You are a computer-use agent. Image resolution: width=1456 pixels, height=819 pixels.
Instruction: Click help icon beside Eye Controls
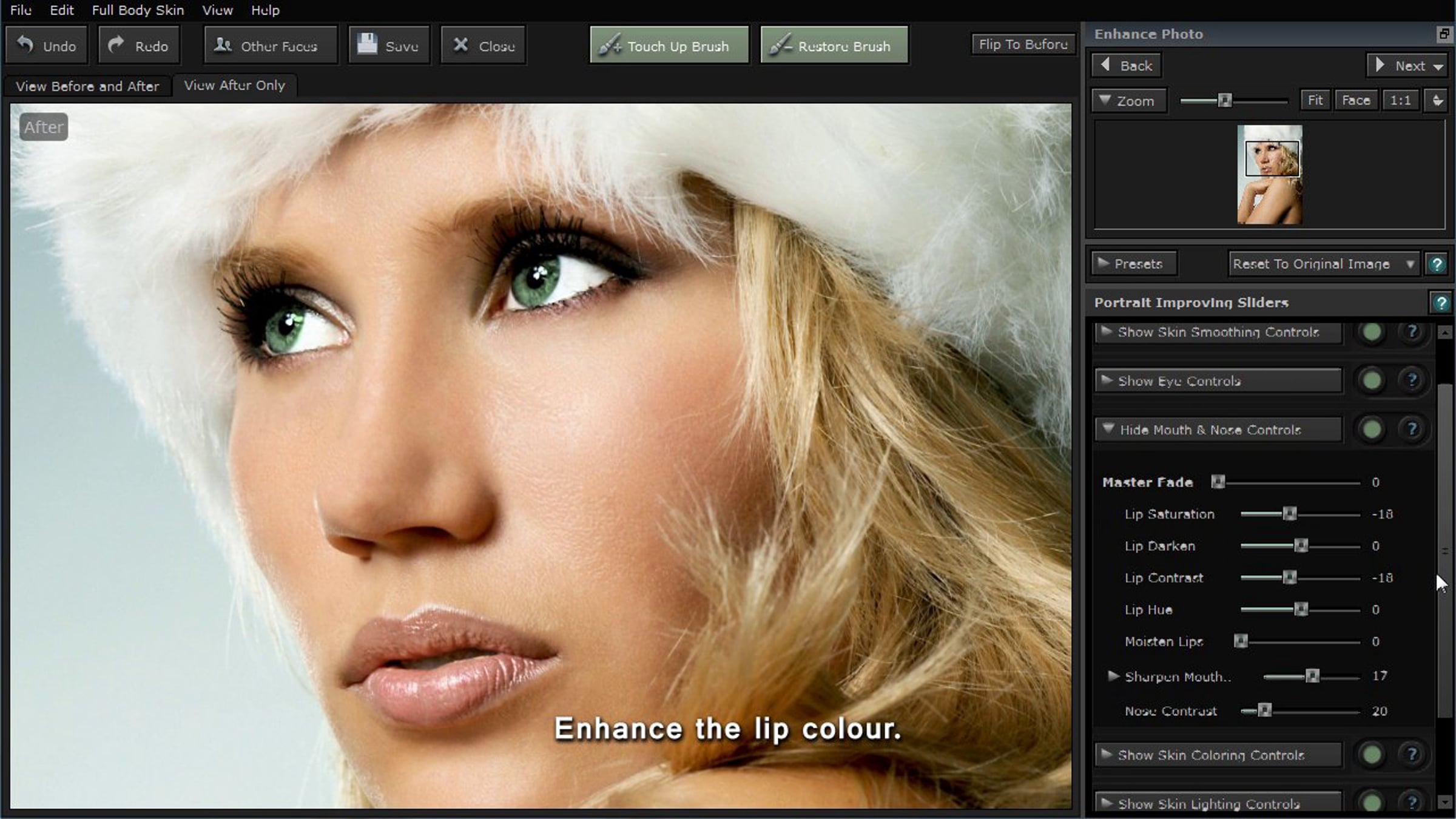point(1412,381)
